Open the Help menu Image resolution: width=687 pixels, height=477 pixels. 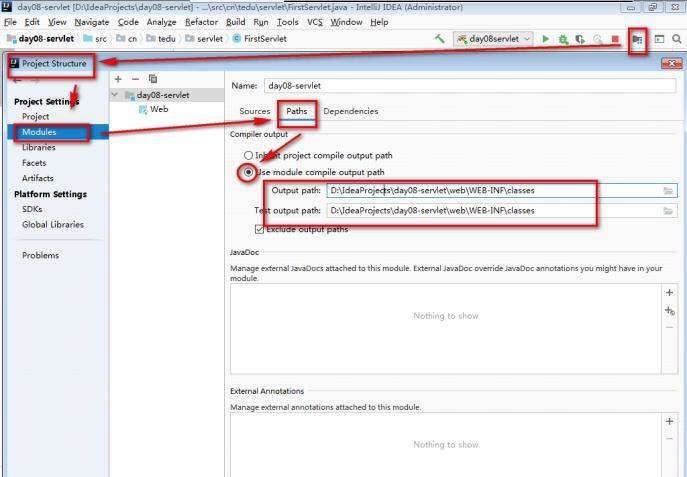tap(379, 22)
